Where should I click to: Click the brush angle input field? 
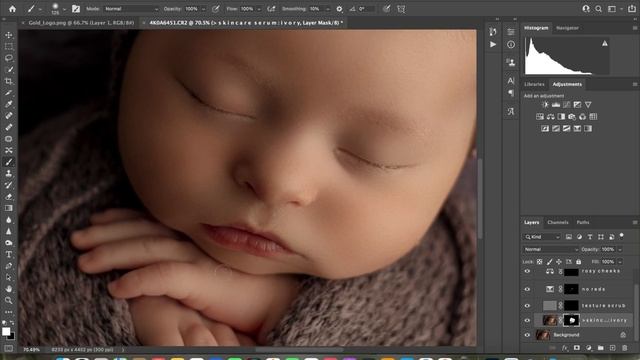point(365,9)
